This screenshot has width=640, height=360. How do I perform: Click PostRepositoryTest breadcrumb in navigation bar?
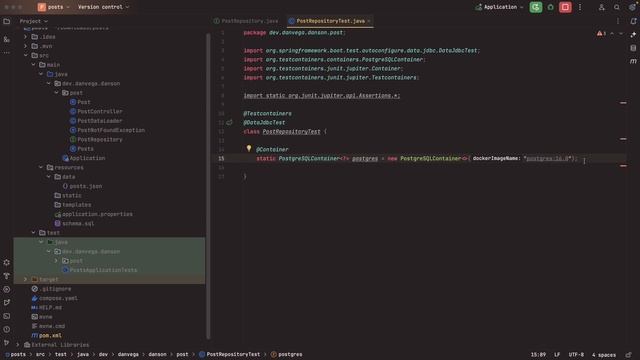click(229, 355)
